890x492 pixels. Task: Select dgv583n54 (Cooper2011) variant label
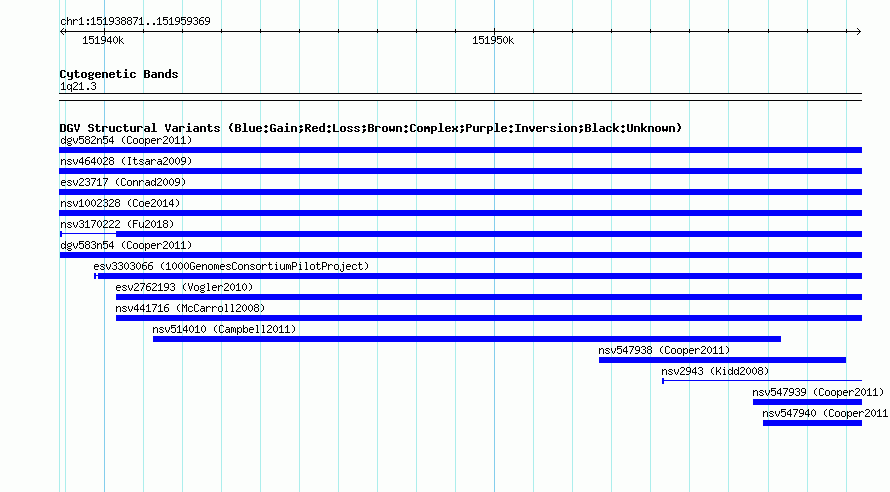pyautogui.click(x=126, y=245)
